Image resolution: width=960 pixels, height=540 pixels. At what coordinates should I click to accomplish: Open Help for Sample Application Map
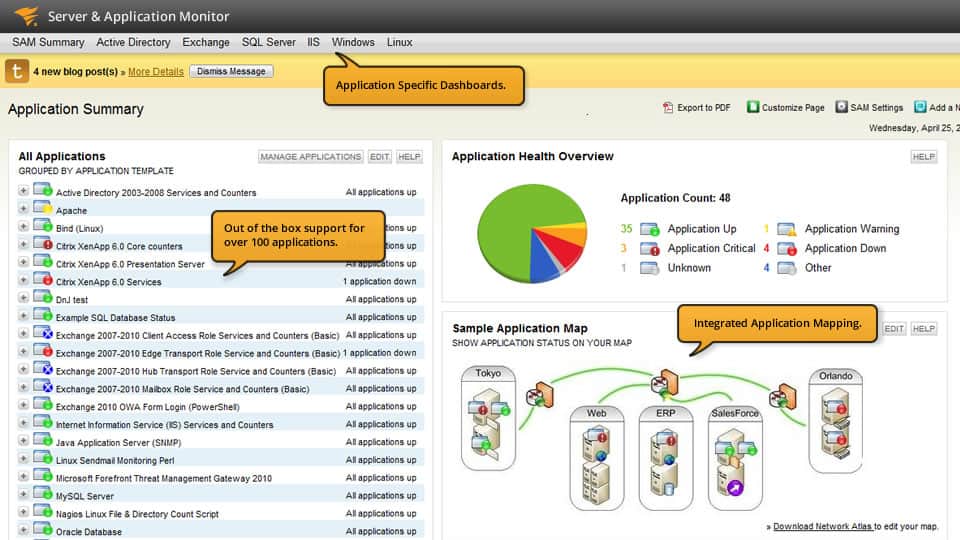click(x=923, y=329)
